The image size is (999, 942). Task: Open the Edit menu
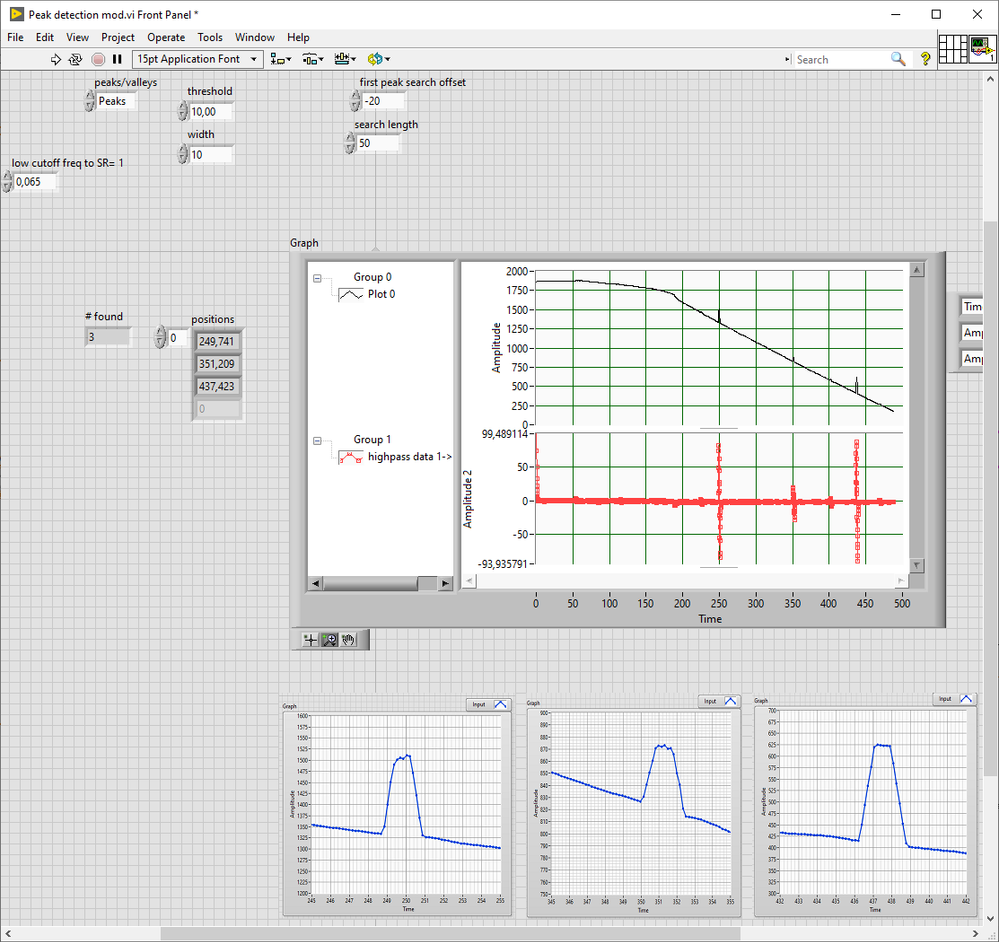45,38
